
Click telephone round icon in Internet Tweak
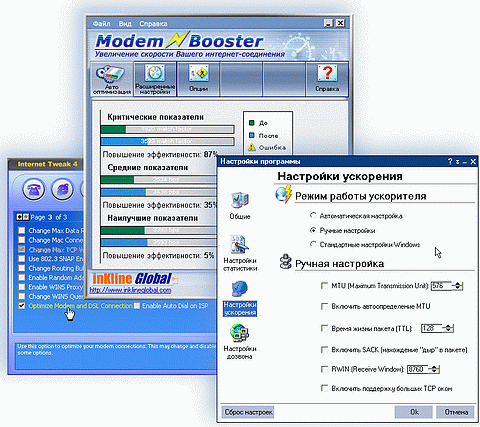coord(33,189)
